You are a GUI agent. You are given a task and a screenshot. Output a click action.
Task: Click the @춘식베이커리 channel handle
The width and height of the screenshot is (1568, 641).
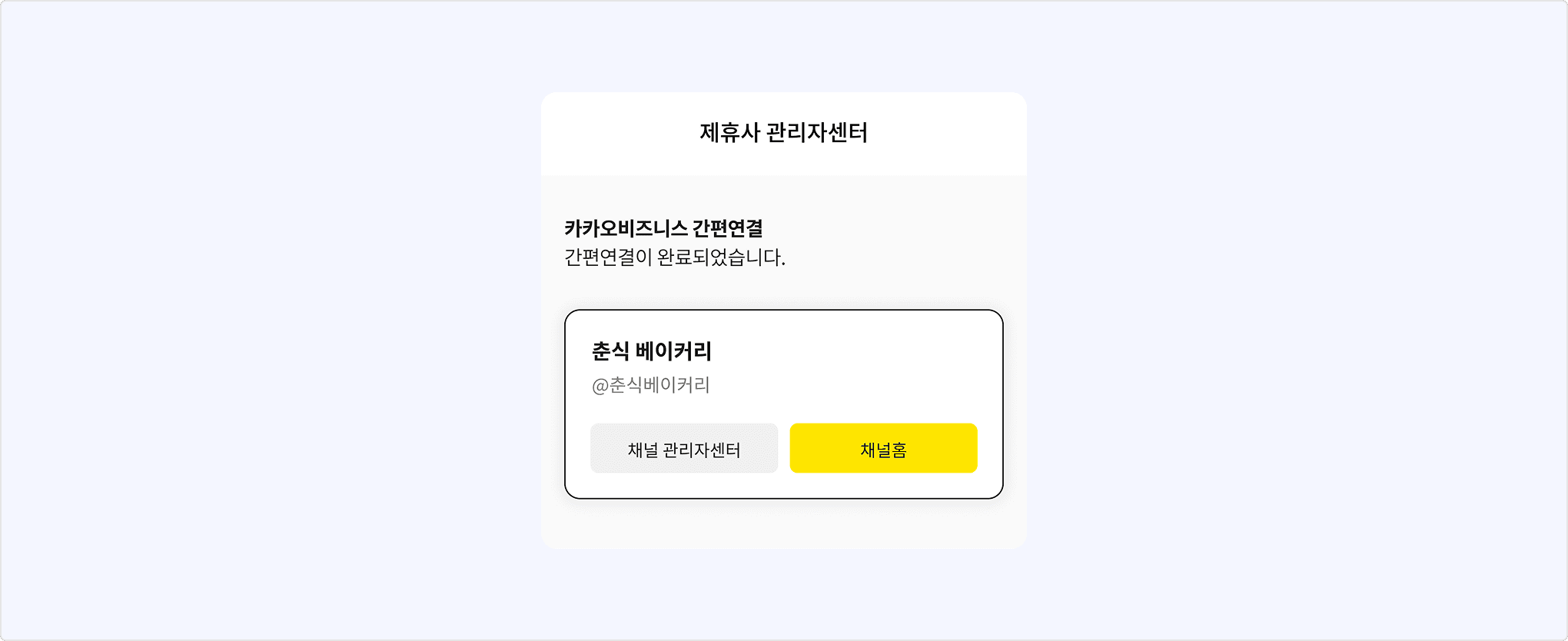click(x=651, y=385)
